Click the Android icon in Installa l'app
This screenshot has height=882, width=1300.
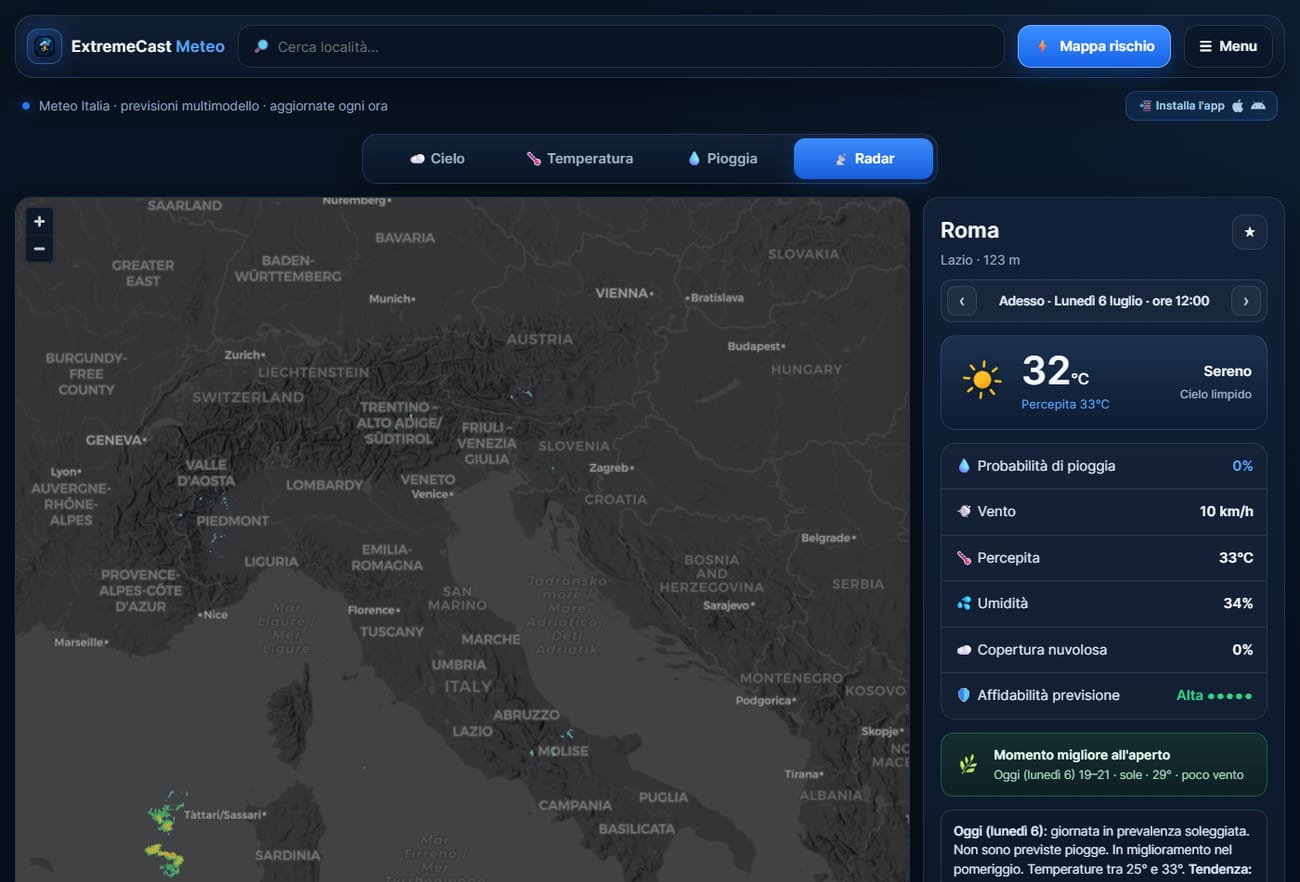[1258, 106]
